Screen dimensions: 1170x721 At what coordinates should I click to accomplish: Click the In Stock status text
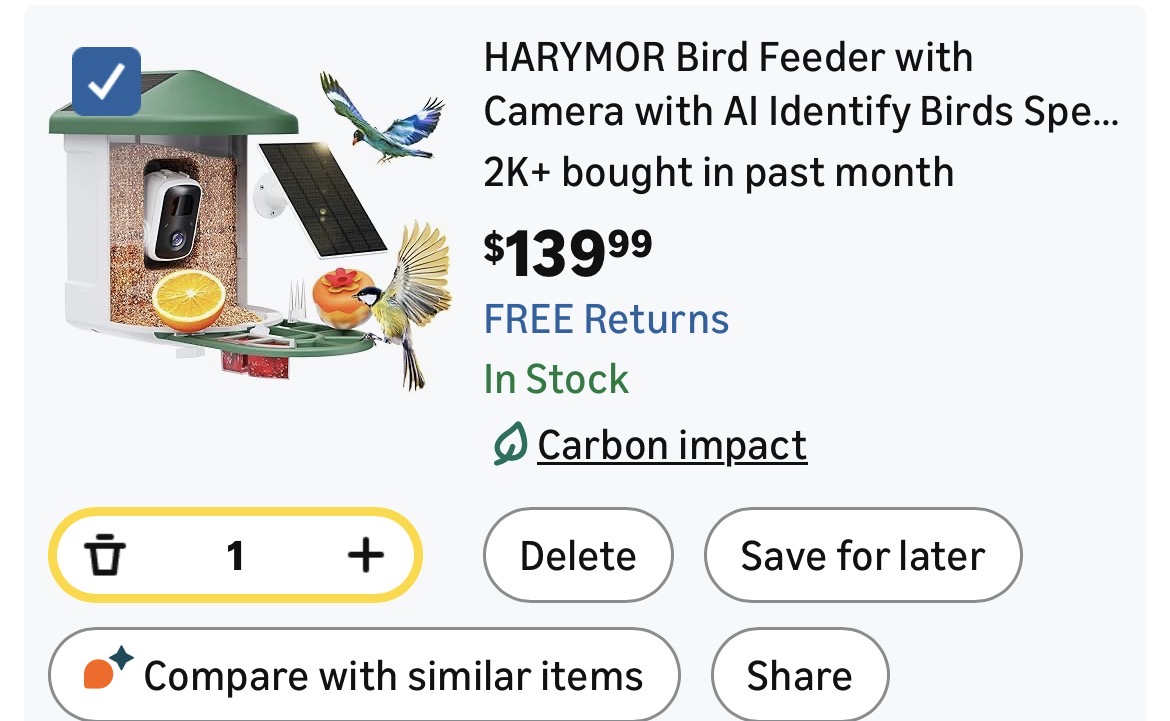[x=556, y=380]
